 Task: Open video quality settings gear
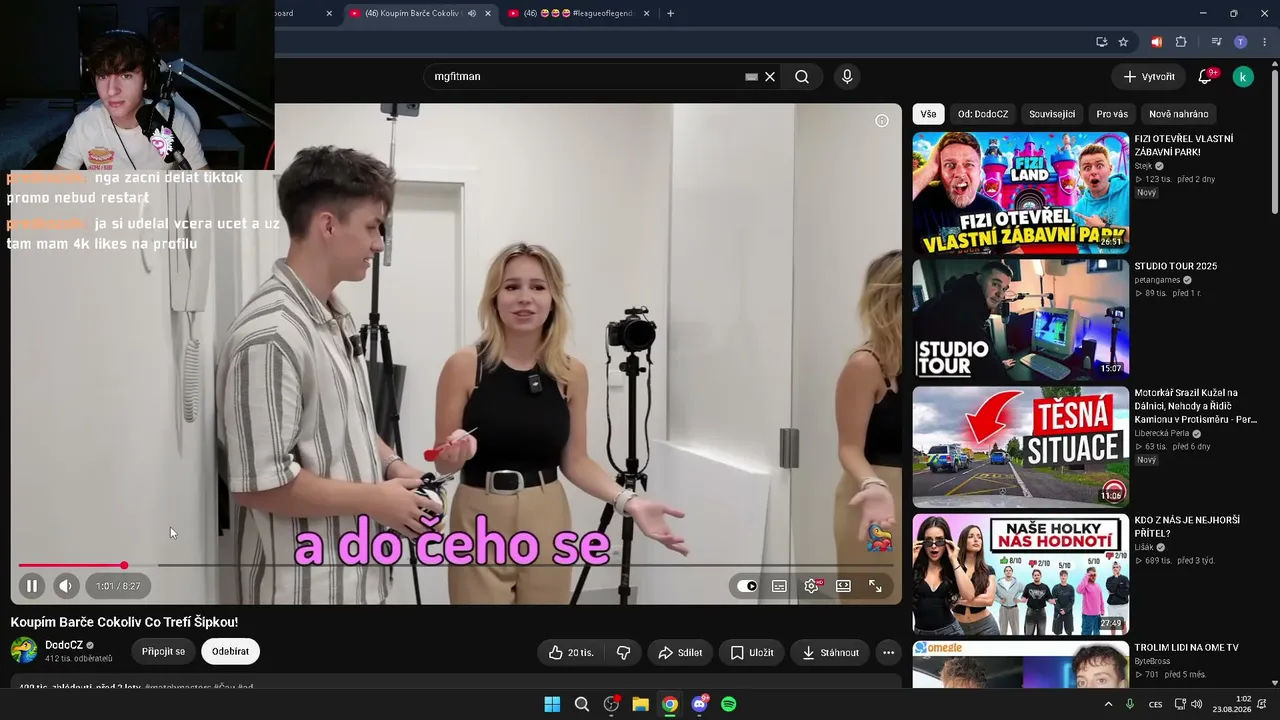coord(812,586)
